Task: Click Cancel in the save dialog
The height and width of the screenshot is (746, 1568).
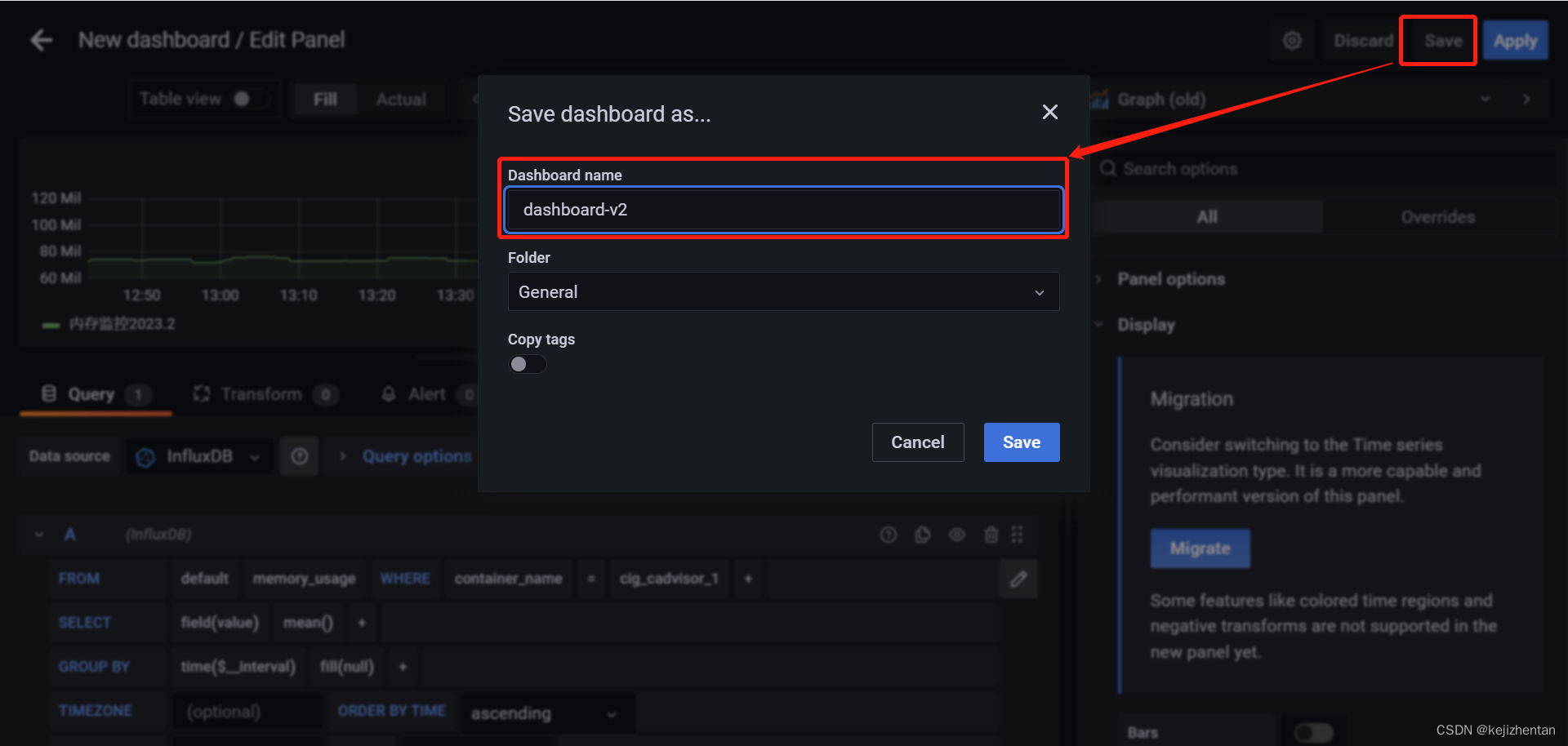Action: [918, 442]
